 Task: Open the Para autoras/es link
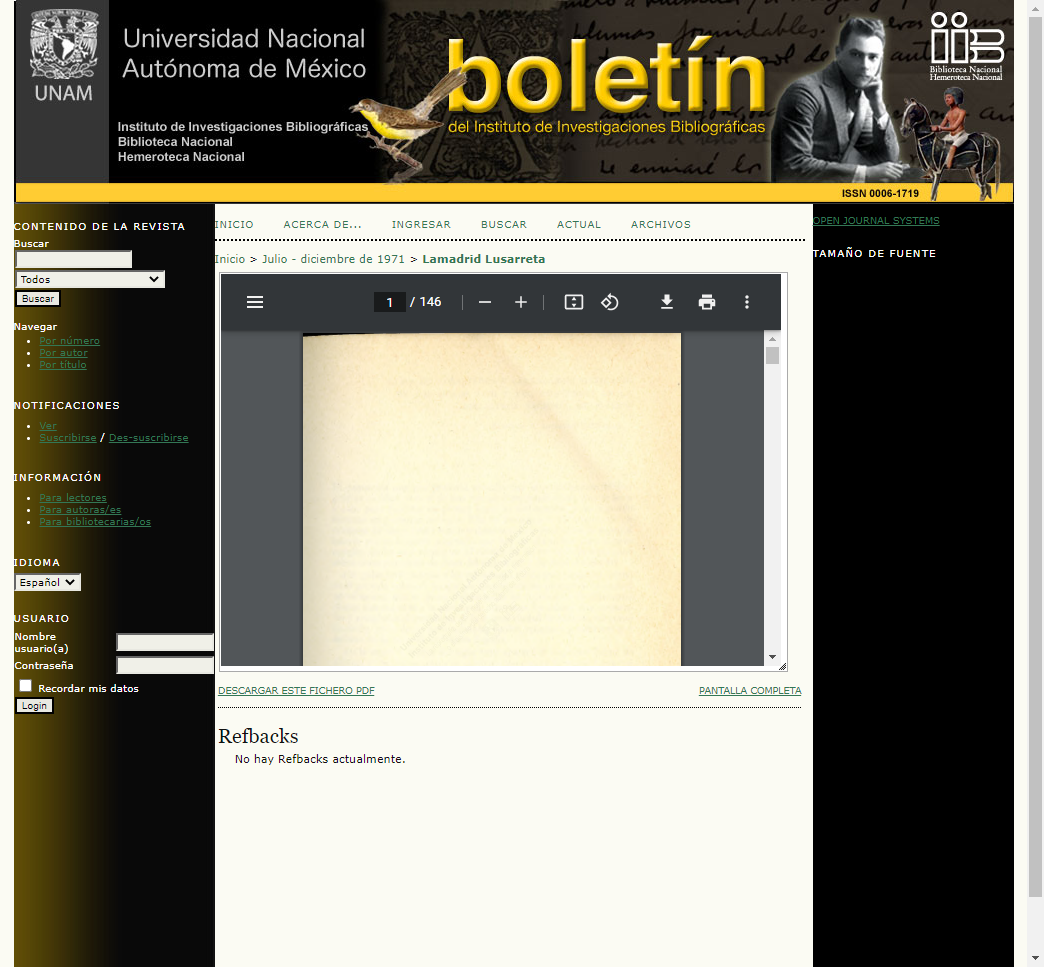pos(80,510)
